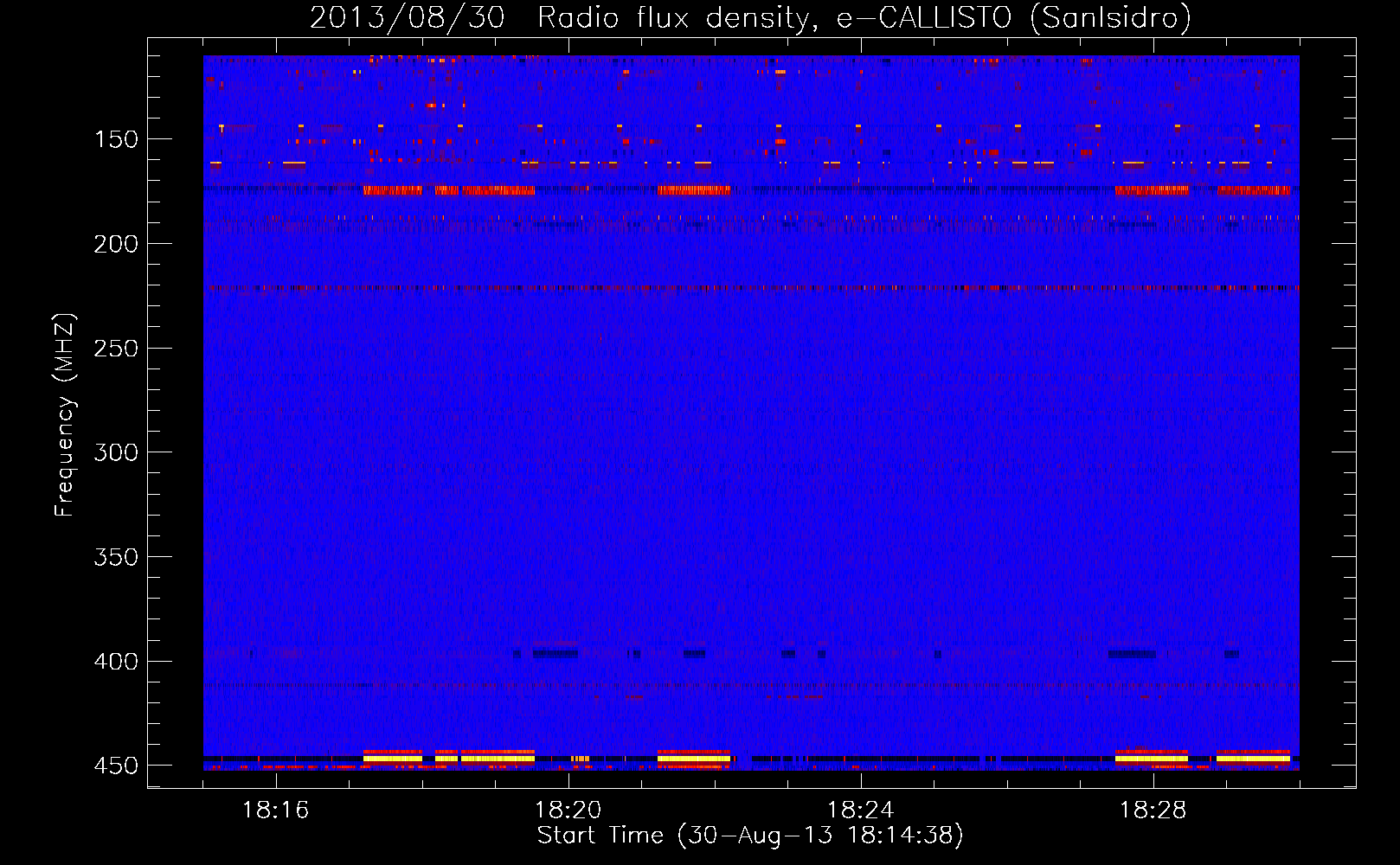Viewport: 1400px width, 865px height.
Task: Click the 400 frequency tick label
Action: coord(116,662)
